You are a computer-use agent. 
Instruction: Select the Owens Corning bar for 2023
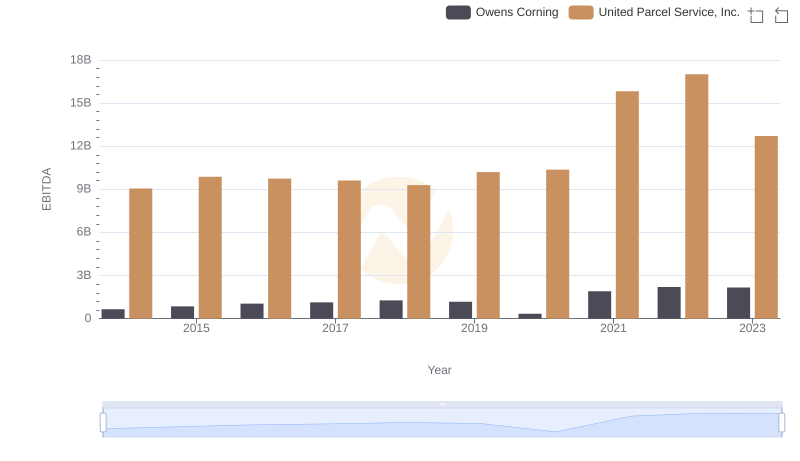coord(738,303)
